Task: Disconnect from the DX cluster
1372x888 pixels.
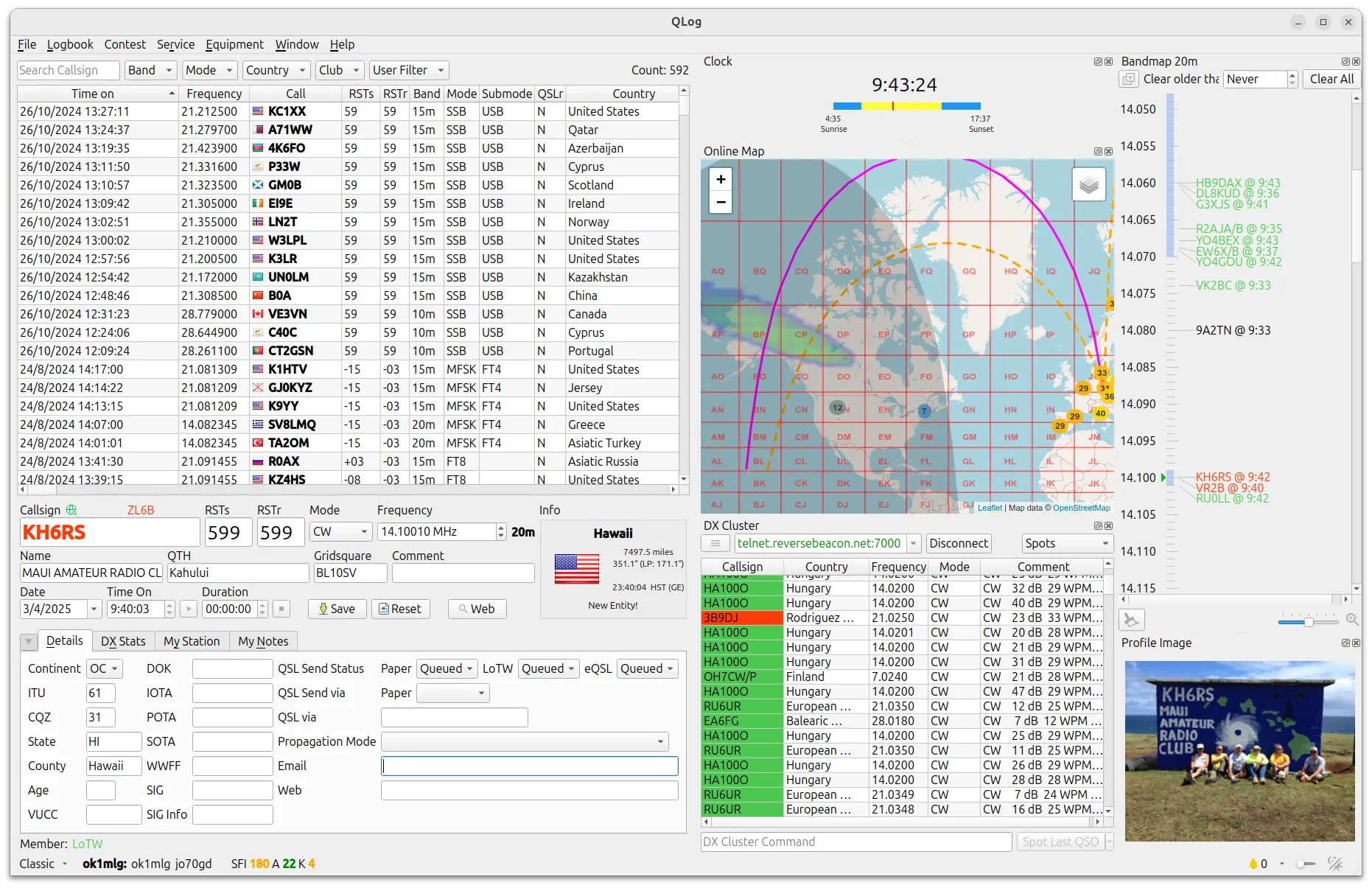Action: [x=958, y=543]
